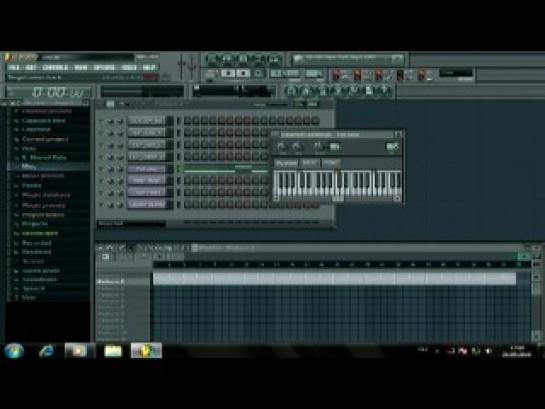Open the Projects folder in browser
The height and width of the screenshot is (409, 545).
(35, 224)
